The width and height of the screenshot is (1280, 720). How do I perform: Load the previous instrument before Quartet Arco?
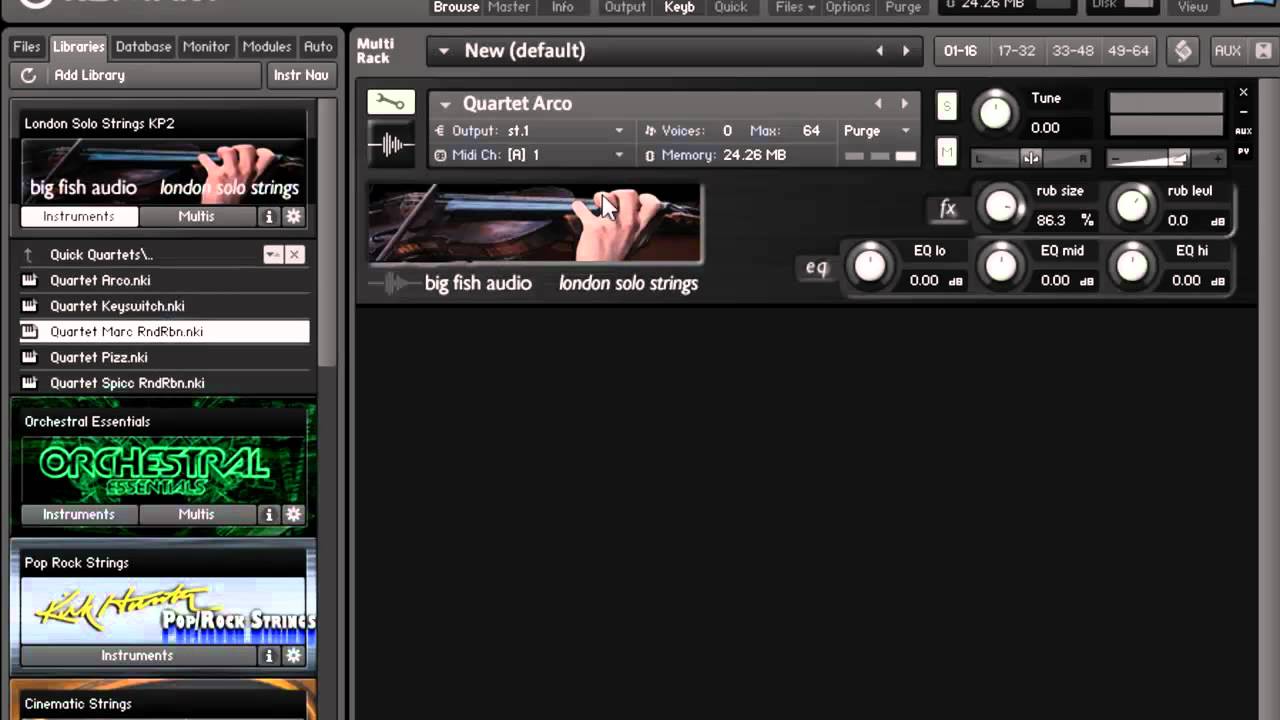878,103
